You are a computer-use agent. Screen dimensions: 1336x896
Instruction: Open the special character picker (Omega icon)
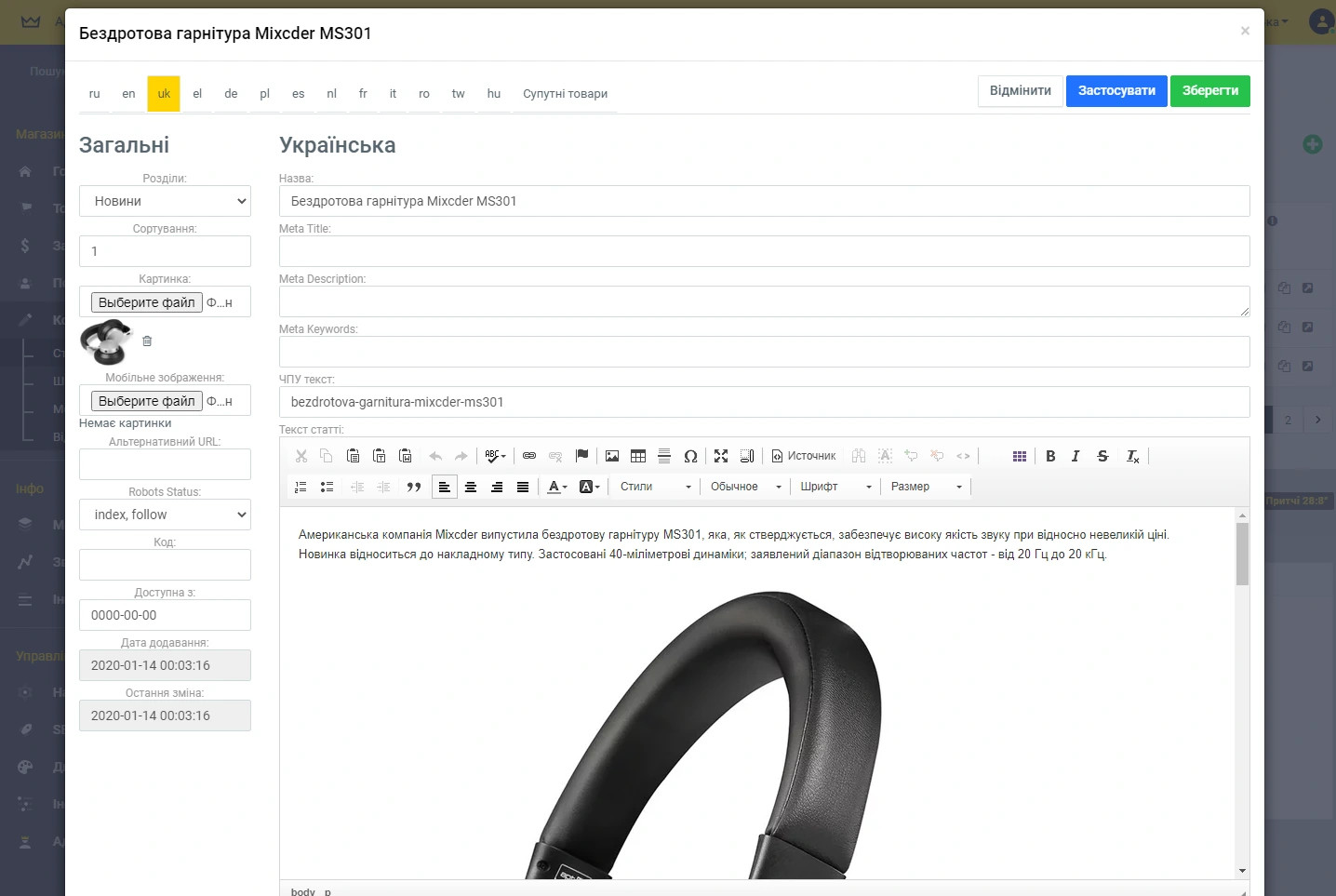(691, 456)
